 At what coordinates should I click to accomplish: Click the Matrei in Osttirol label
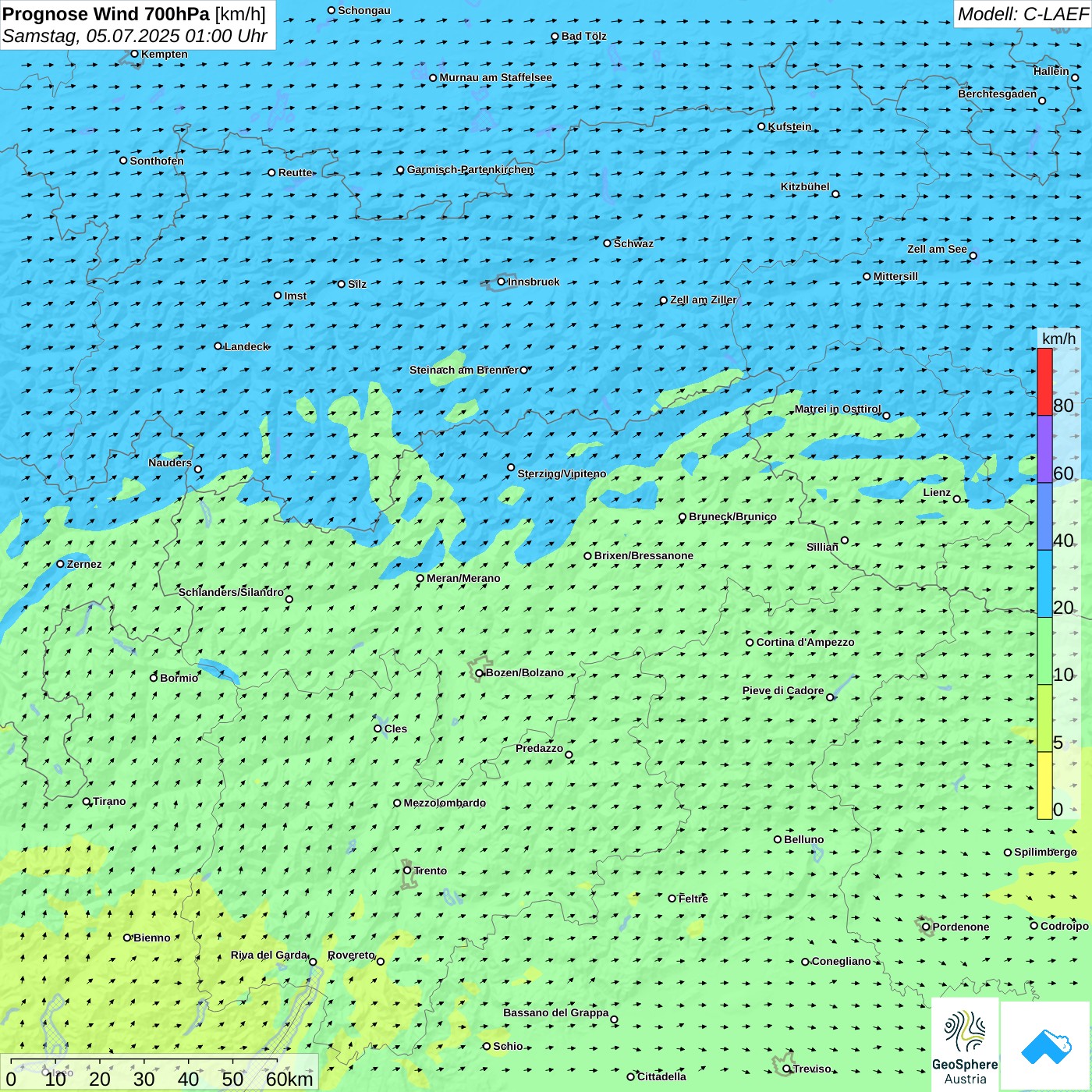tap(837, 409)
